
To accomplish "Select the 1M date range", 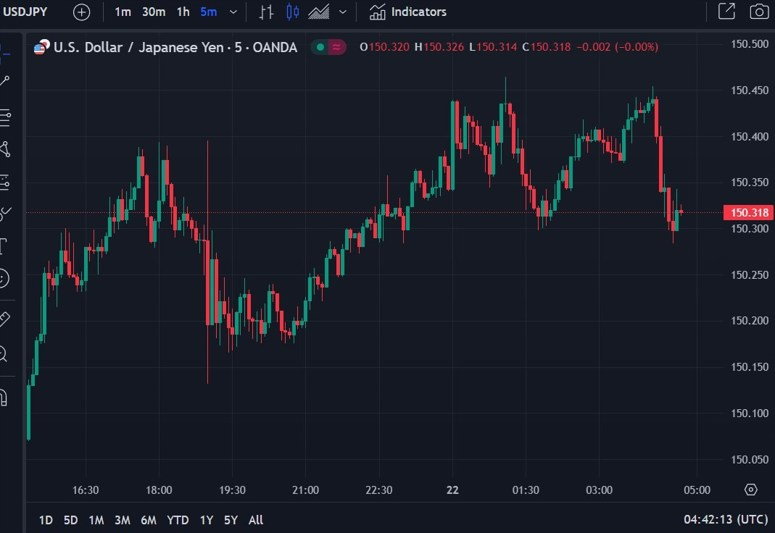I will 96,520.
